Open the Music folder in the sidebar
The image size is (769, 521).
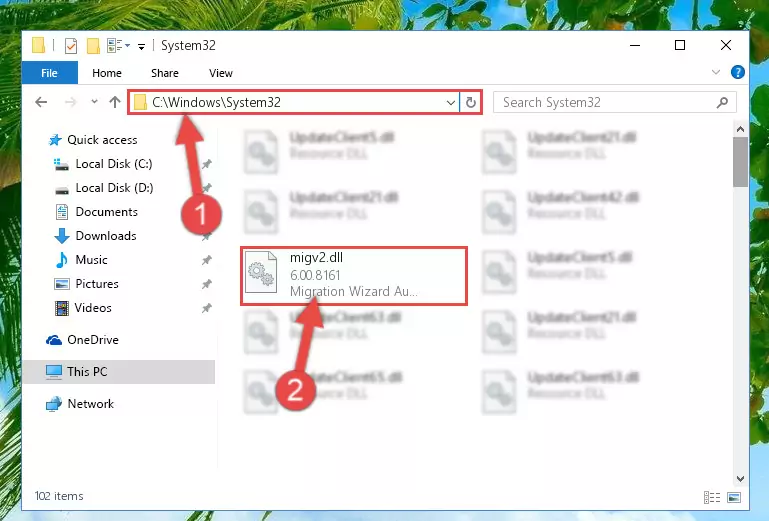(x=91, y=260)
